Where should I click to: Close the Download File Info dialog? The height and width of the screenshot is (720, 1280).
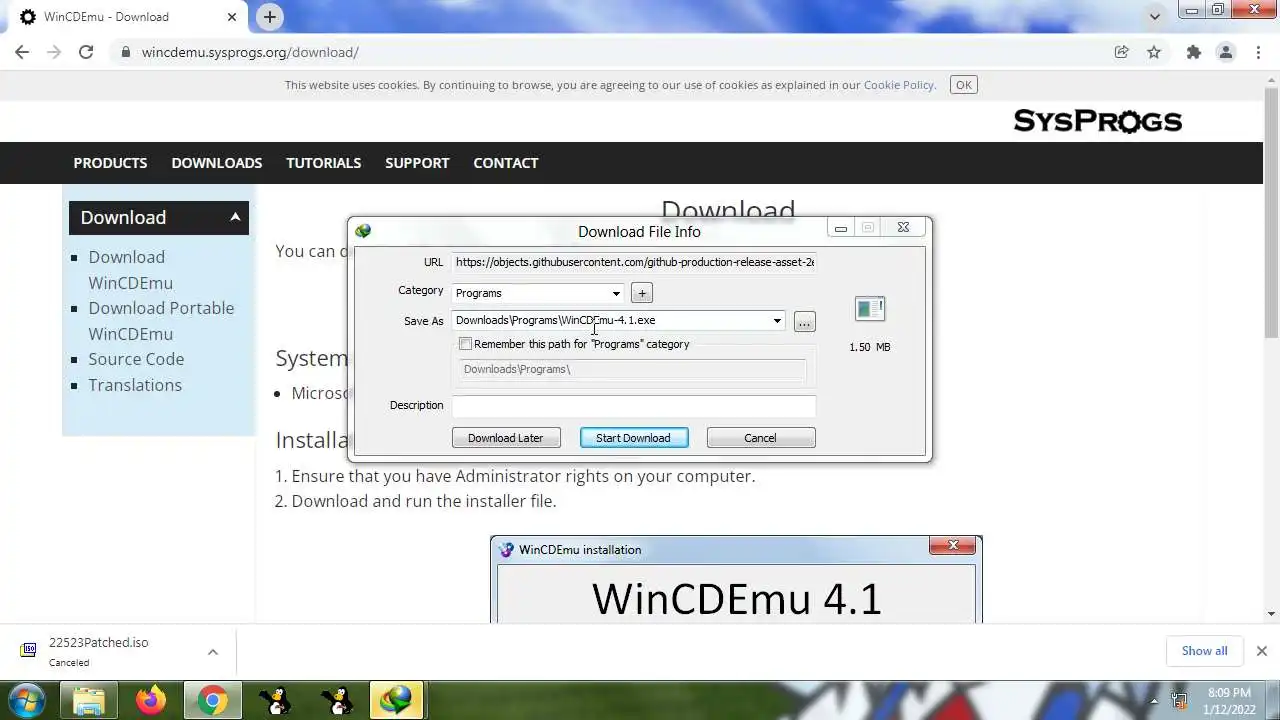[903, 228]
